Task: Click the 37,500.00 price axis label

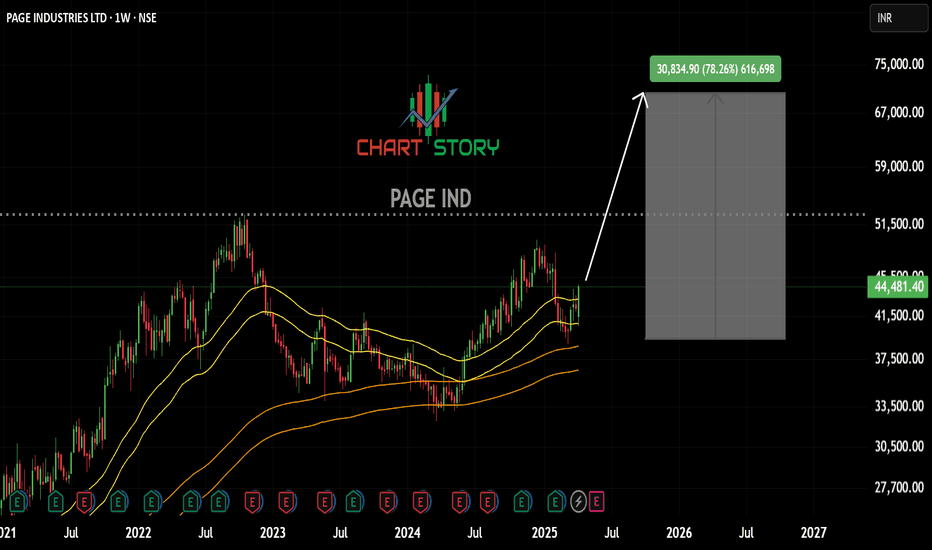Action: [899, 359]
